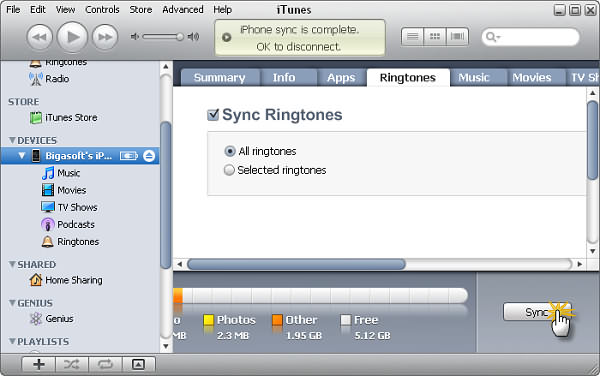Click the high volume speaker icon

(193, 36)
